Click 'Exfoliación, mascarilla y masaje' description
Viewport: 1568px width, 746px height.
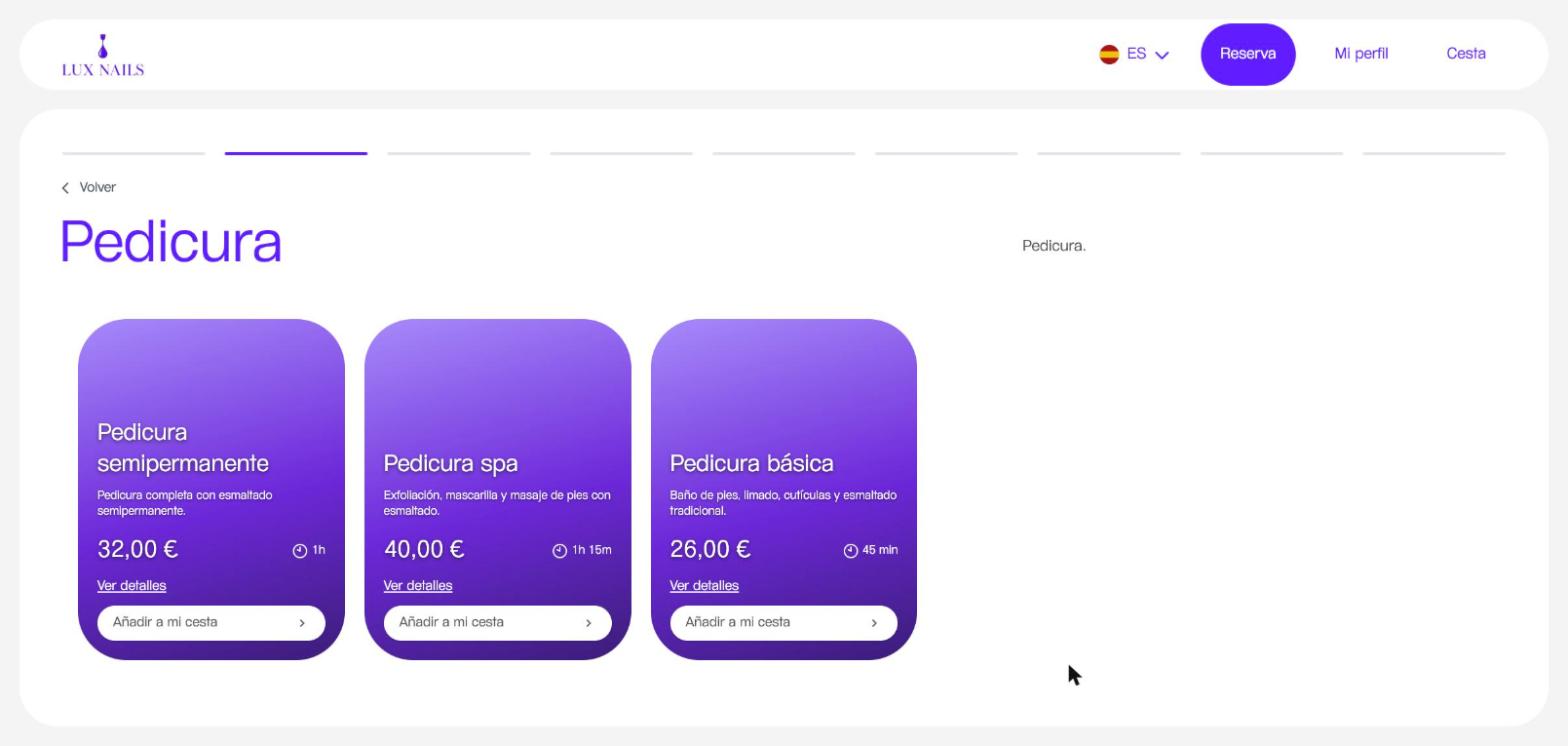click(497, 503)
